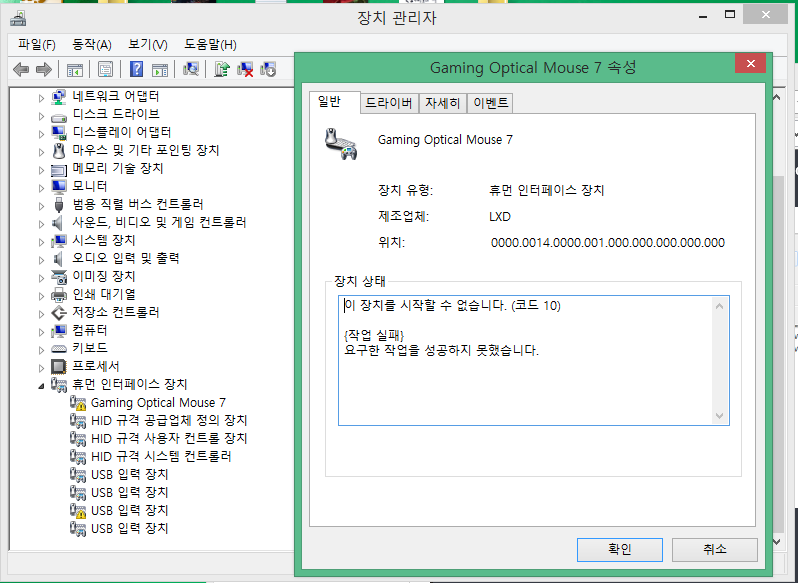Toggle the show/hide console tree toolbar icon

(75, 69)
